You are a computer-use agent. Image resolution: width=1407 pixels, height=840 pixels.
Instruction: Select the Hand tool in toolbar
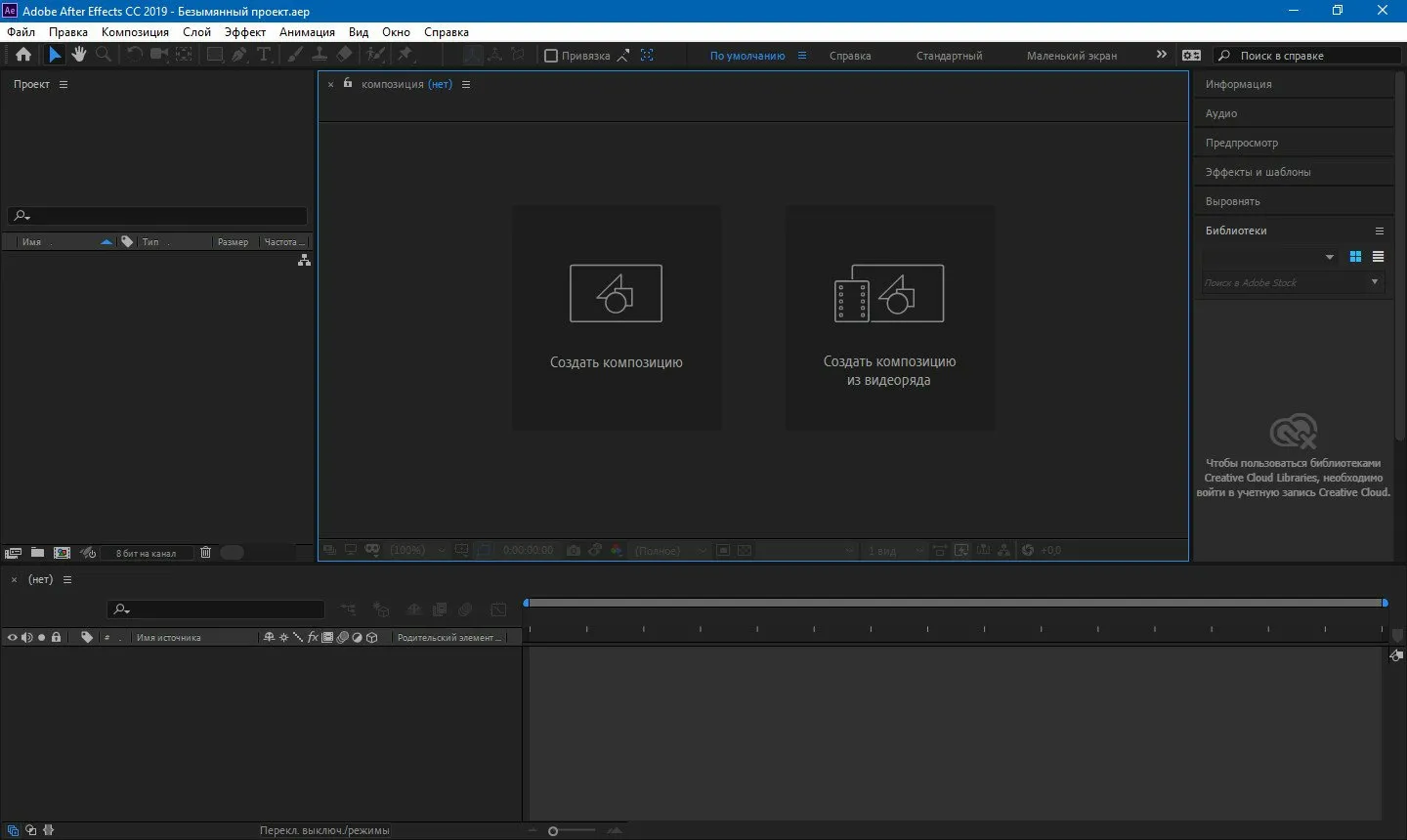(78, 55)
